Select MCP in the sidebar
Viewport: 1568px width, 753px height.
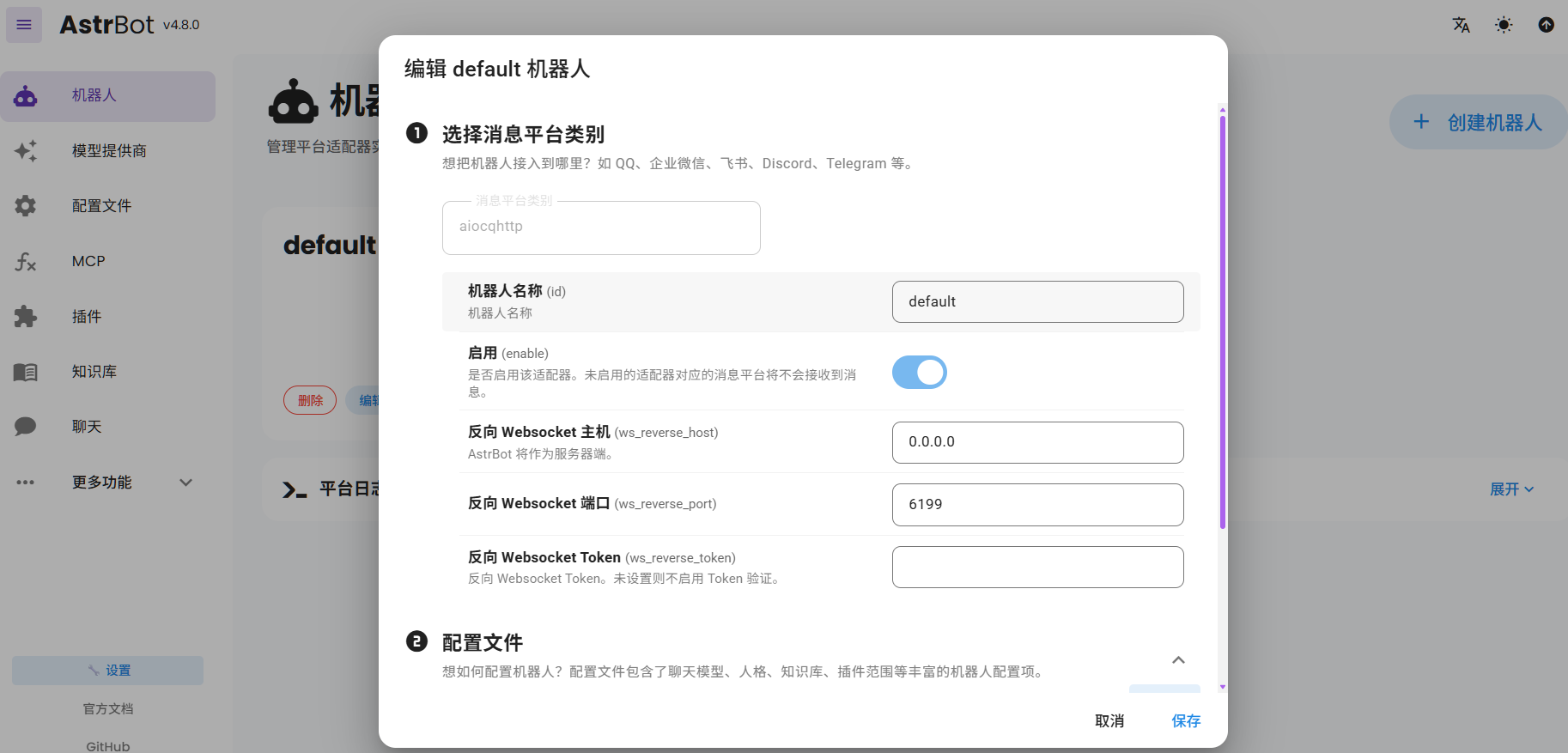108,261
